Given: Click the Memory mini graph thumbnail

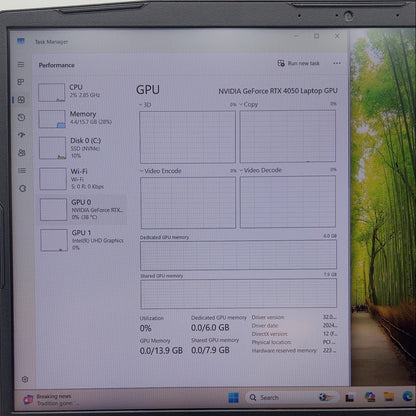Looking at the screenshot, I should (x=52, y=119).
